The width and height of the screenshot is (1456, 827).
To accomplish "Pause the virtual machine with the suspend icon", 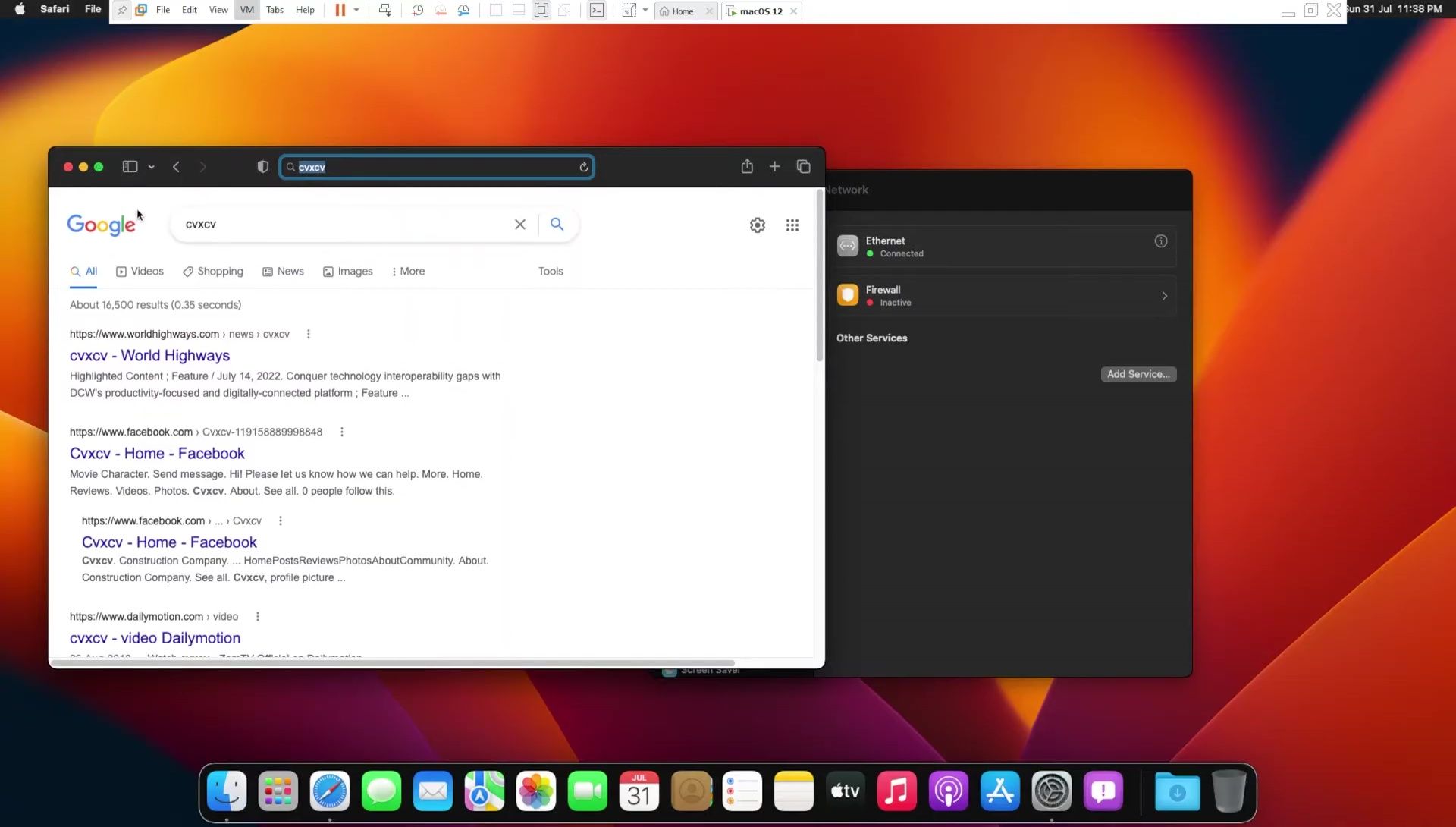I will pyautogui.click(x=340, y=11).
